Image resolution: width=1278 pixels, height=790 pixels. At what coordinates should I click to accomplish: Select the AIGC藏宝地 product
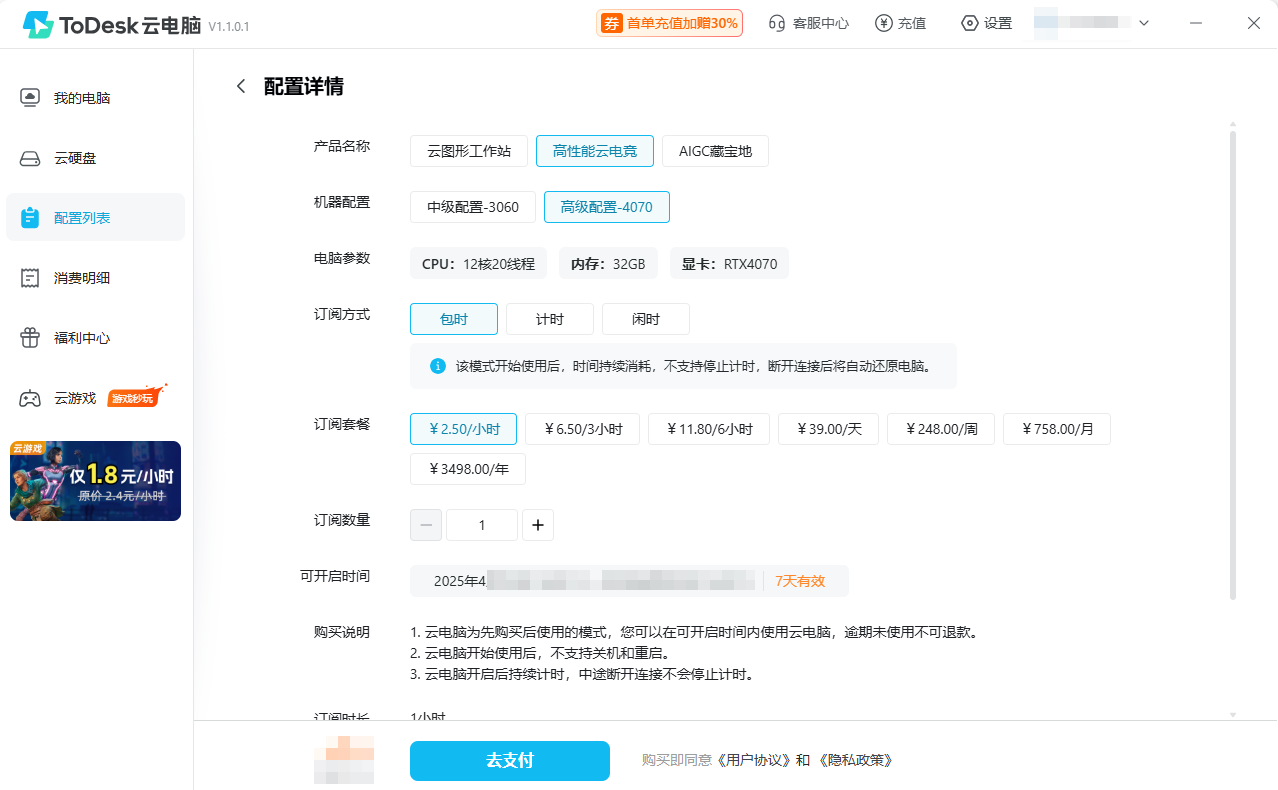tap(715, 151)
